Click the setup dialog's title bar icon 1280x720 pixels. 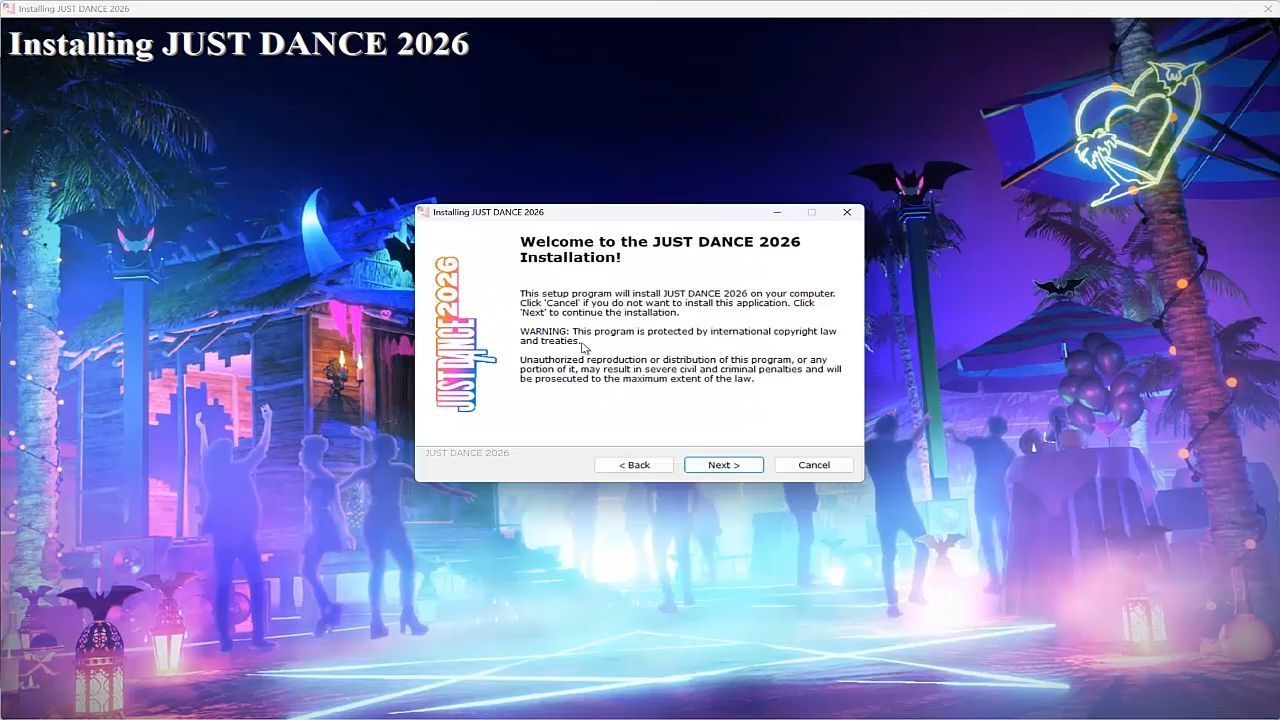pyautogui.click(x=424, y=212)
